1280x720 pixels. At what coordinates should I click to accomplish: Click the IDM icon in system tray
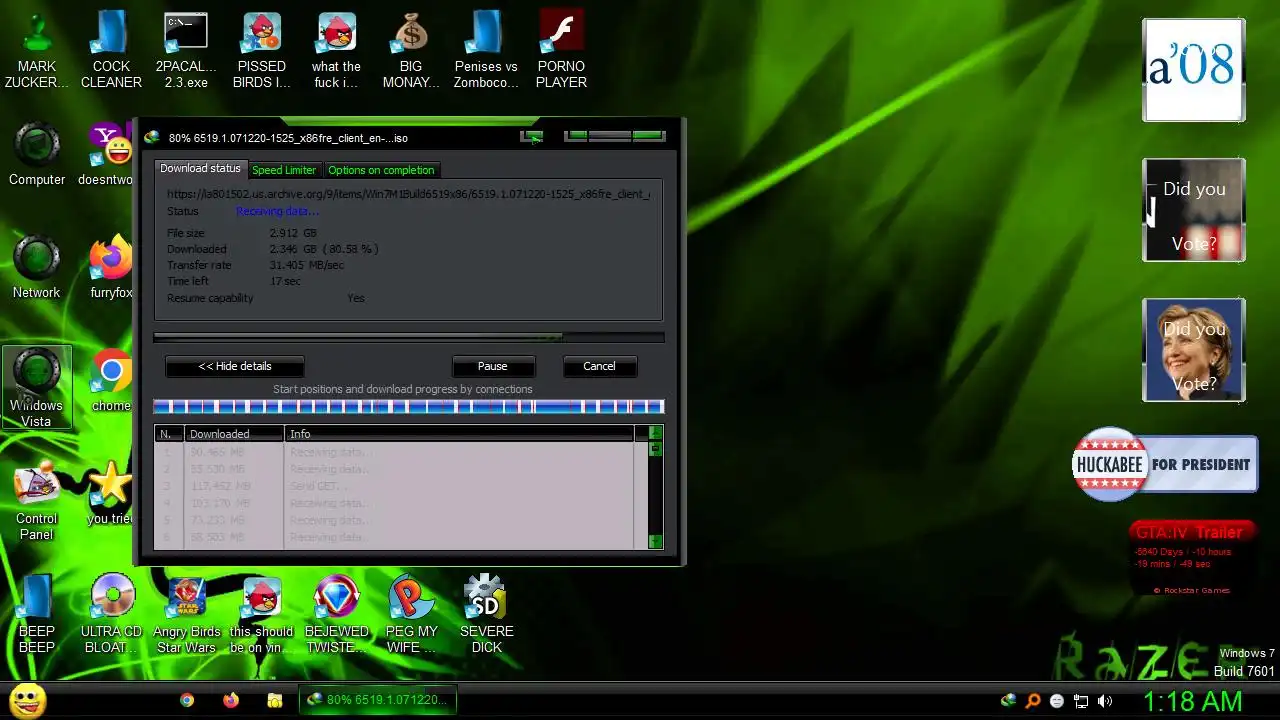click(x=1008, y=701)
